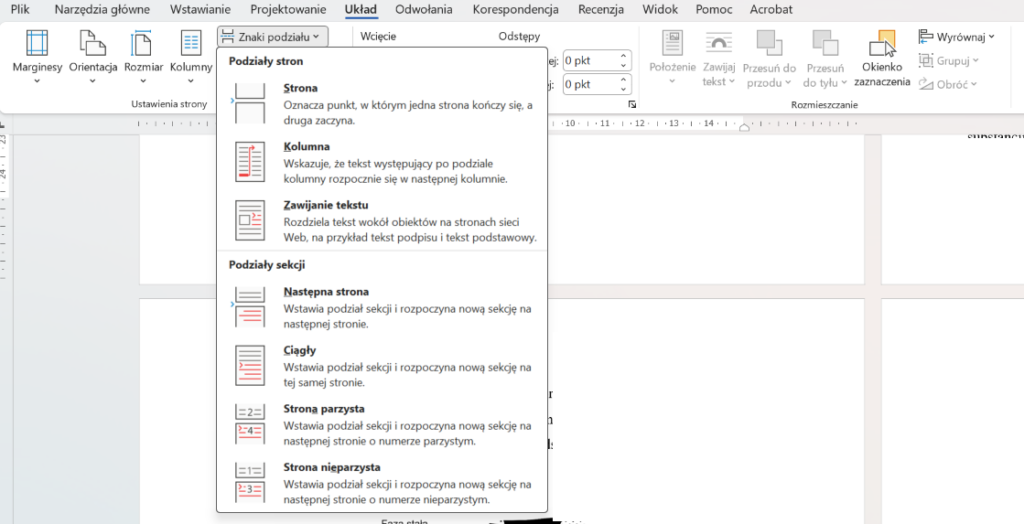Expand the Przesuń do przodu arrow

tap(788, 82)
